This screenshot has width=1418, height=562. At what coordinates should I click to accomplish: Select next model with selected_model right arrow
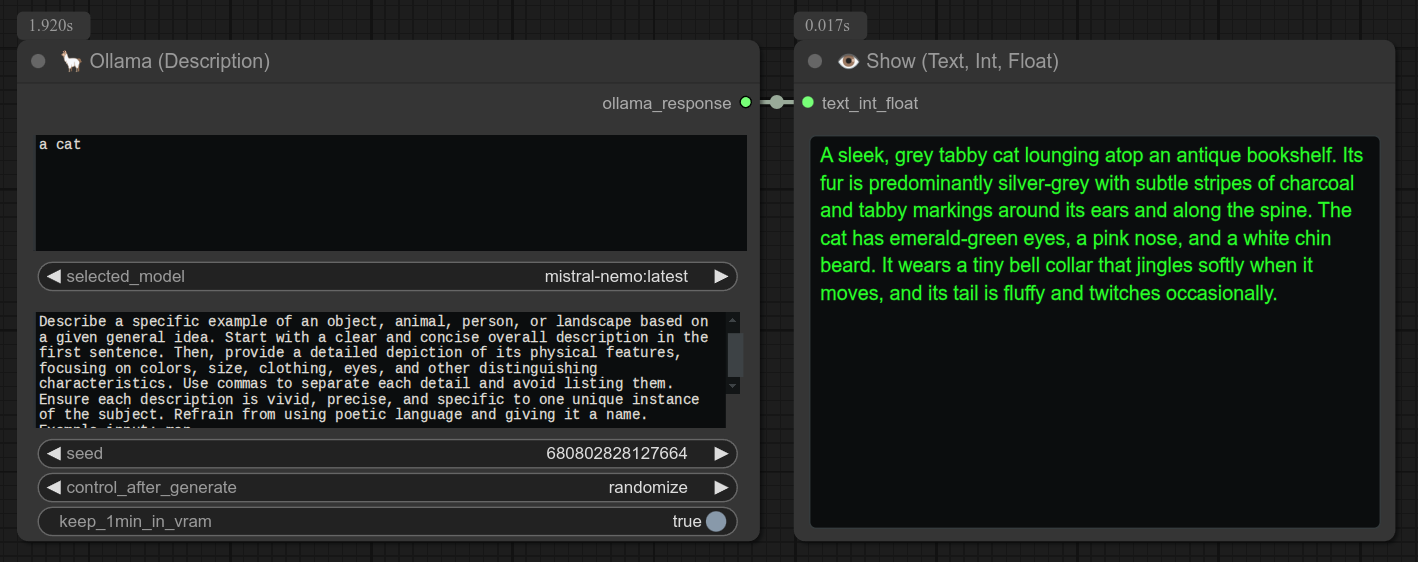point(720,277)
